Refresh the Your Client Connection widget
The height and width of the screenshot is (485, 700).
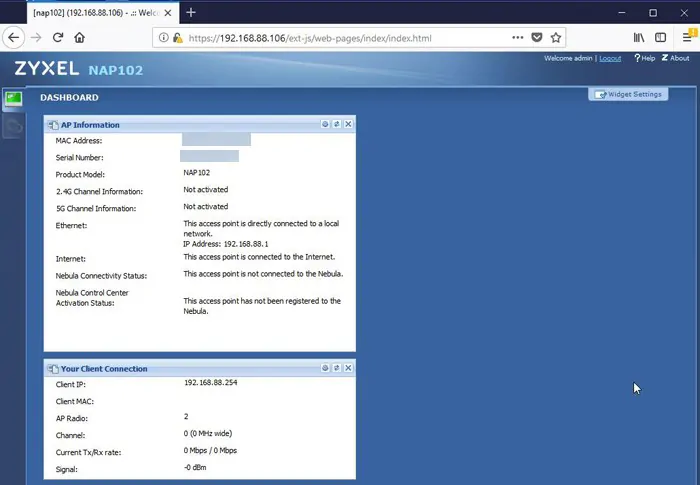(x=337, y=369)
